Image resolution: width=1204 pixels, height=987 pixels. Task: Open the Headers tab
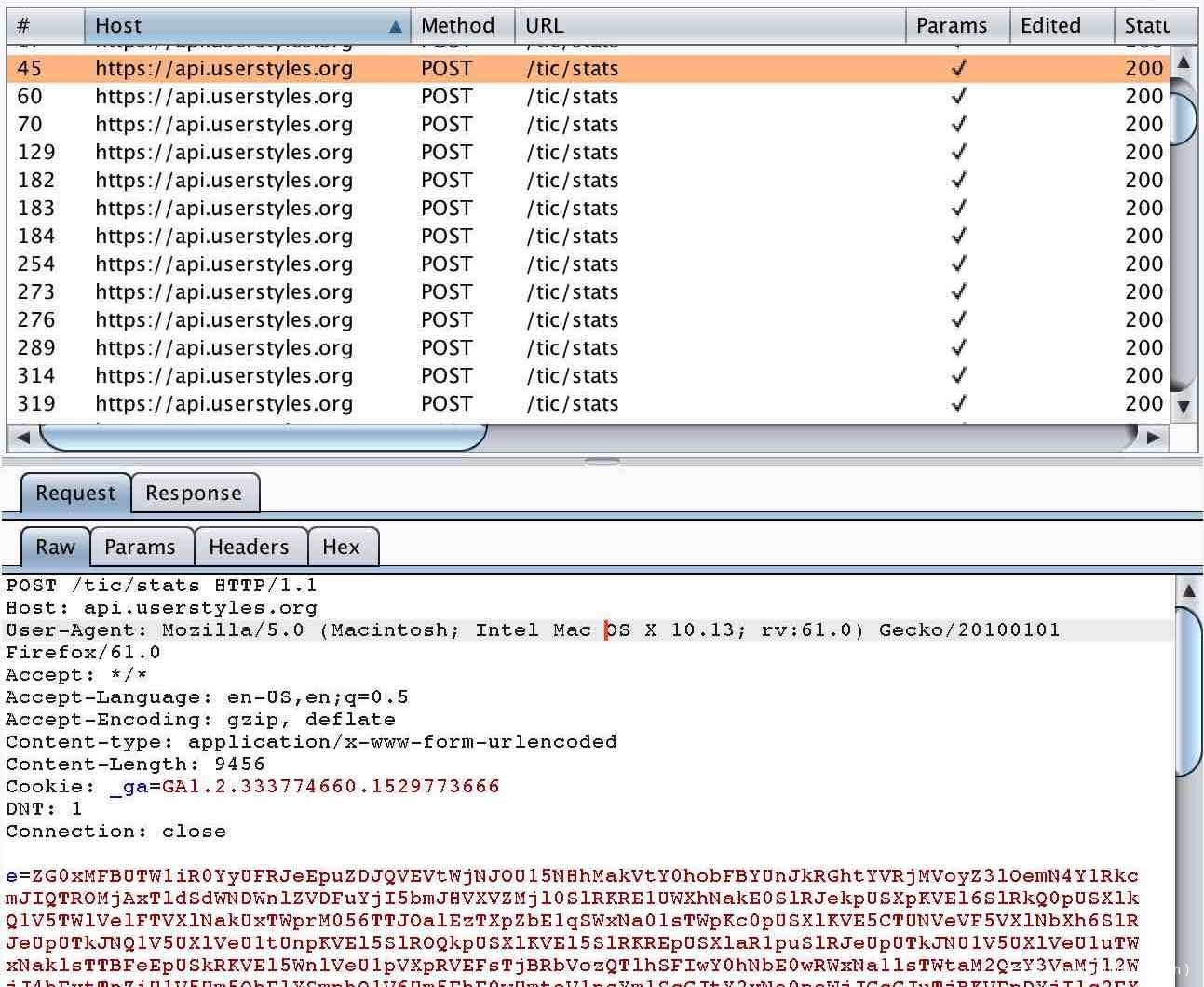coord(249,548)
